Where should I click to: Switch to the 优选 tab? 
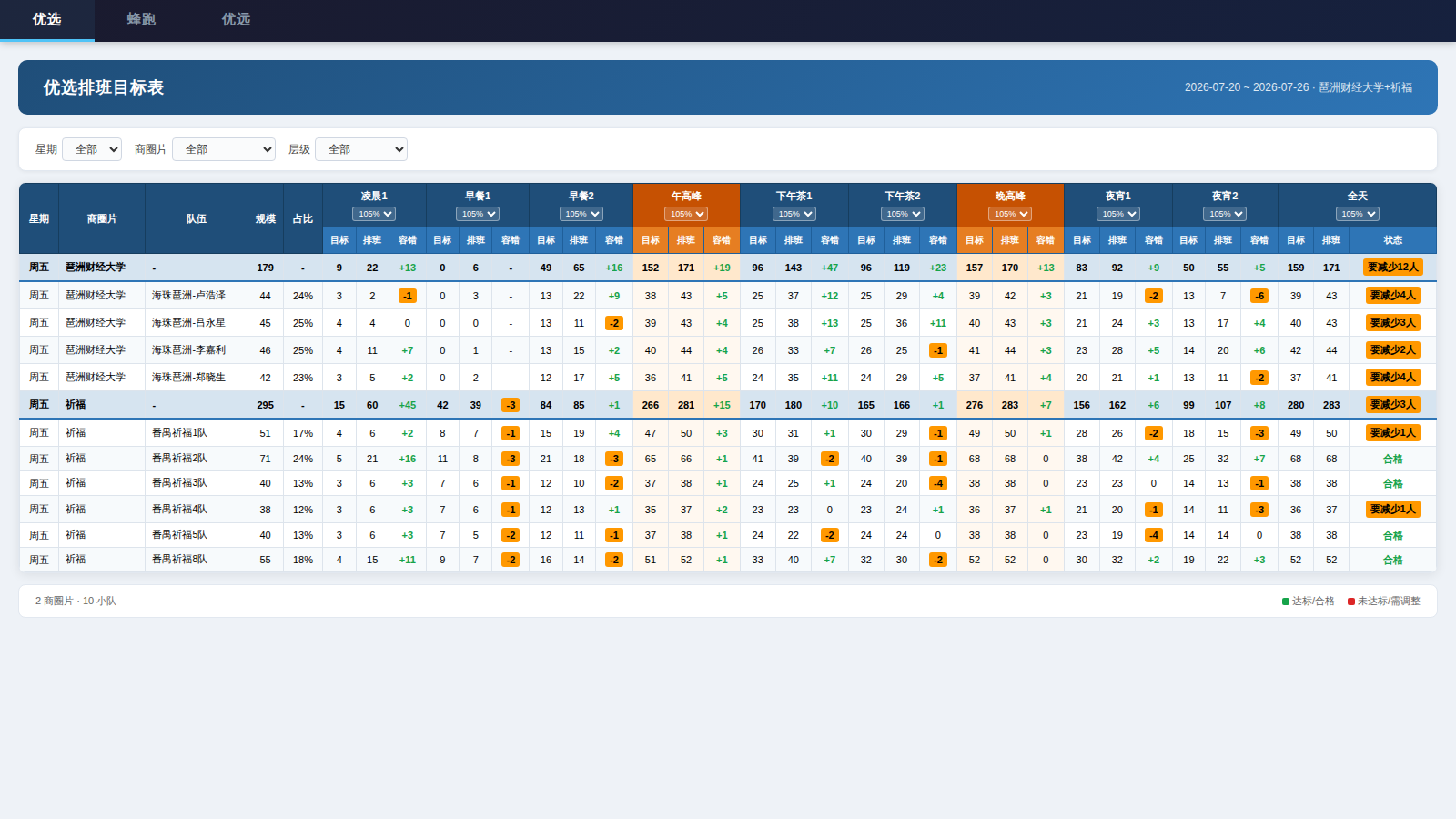pos(46,19)
